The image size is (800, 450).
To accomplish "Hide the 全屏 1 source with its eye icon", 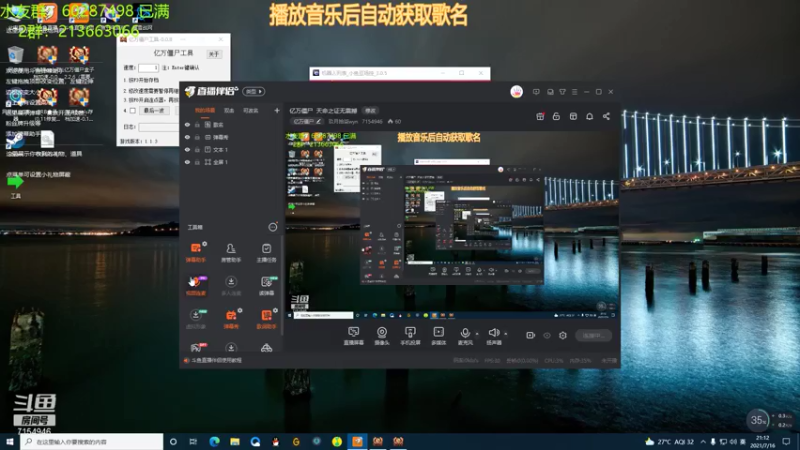I will (187, 162).
